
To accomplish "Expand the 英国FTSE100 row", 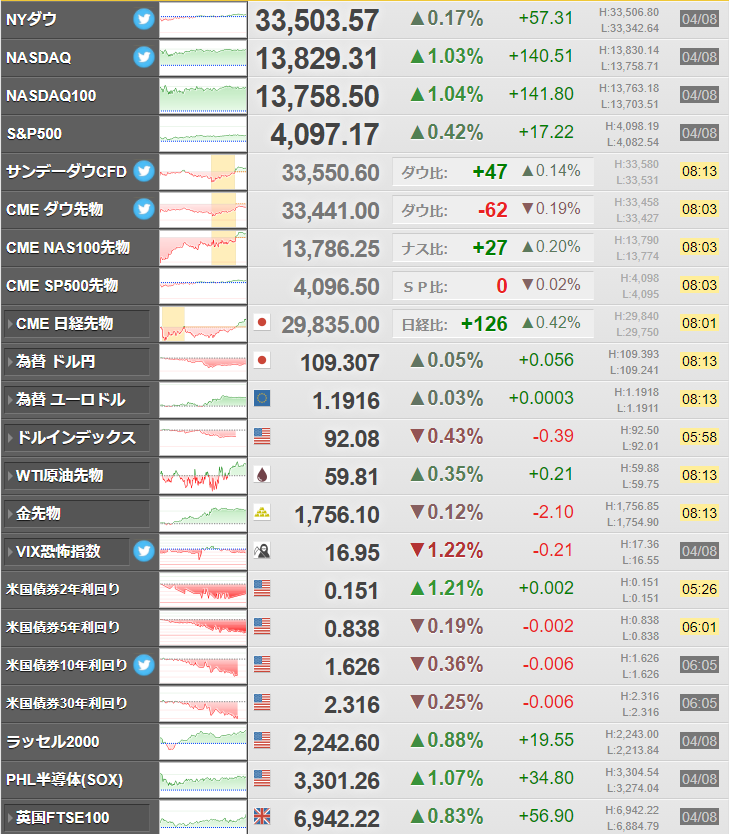I will click(x=77, y=818).
